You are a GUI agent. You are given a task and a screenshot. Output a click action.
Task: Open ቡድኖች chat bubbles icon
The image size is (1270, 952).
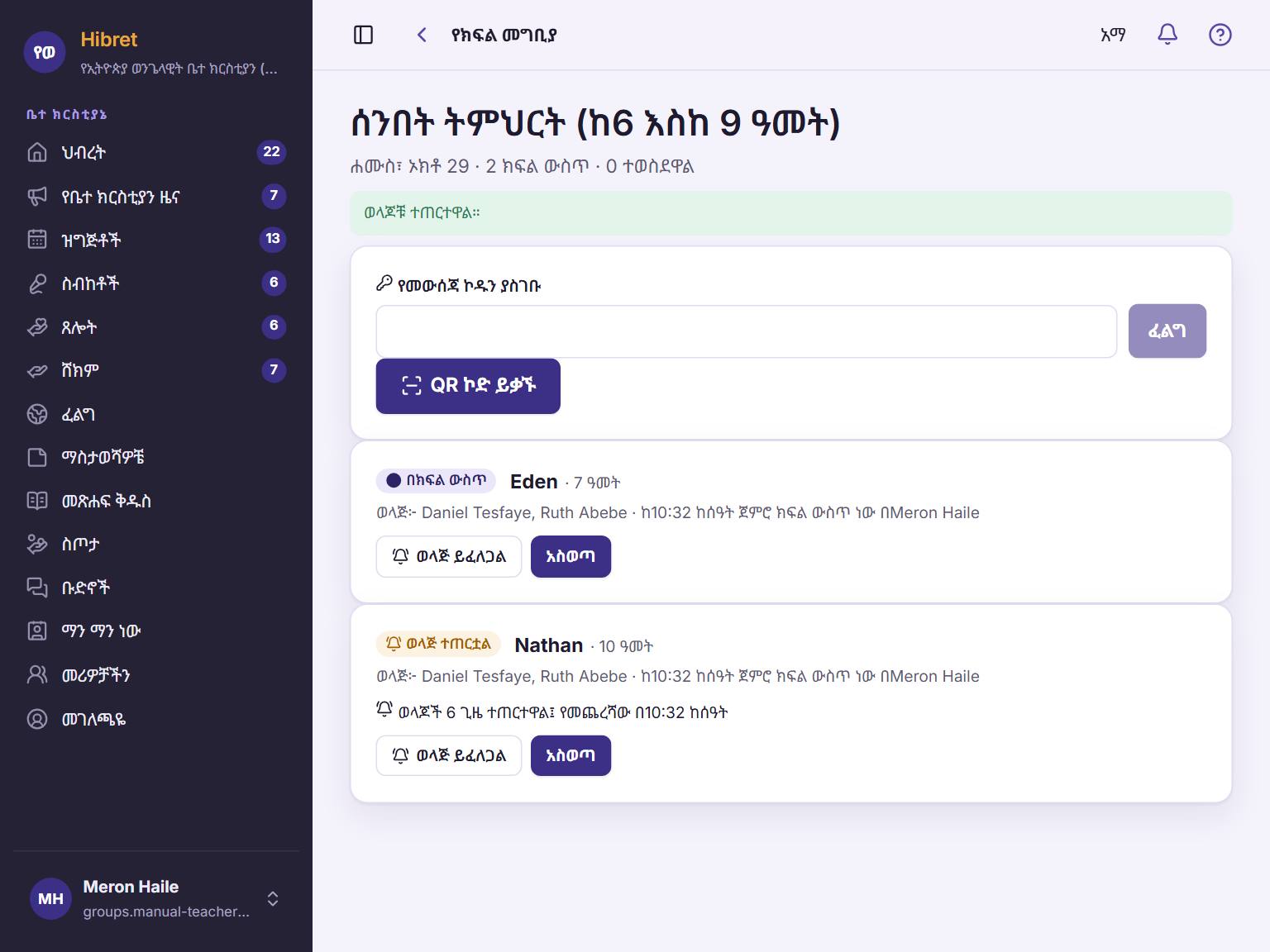[37, 588]
